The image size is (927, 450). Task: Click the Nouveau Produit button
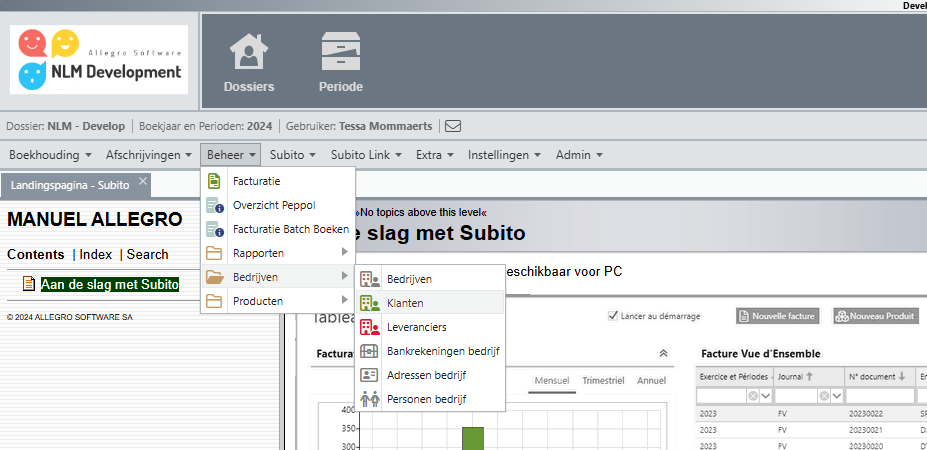pyautogui.click(x=876, y=316)
